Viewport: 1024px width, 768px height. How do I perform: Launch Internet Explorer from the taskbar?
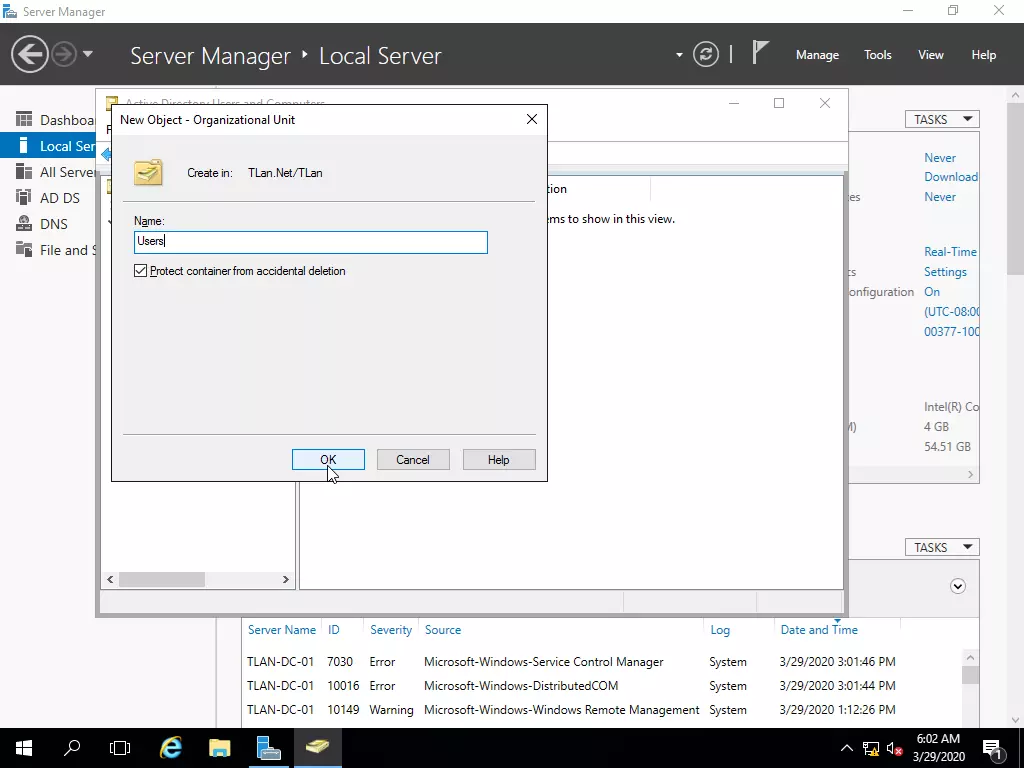[170, 748]
